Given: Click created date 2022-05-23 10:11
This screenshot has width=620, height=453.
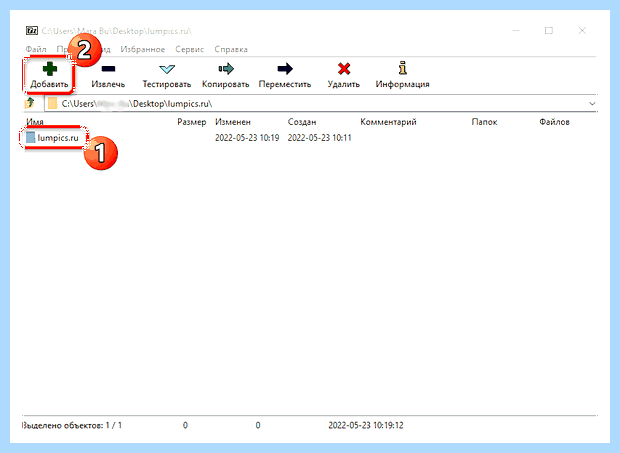Looking at the screenshot, I should pos(319,138).
